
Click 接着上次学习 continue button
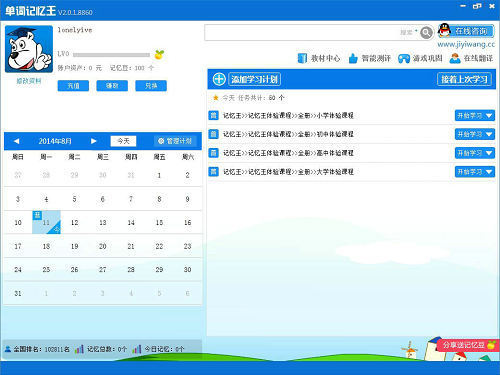tap(464, 79)
